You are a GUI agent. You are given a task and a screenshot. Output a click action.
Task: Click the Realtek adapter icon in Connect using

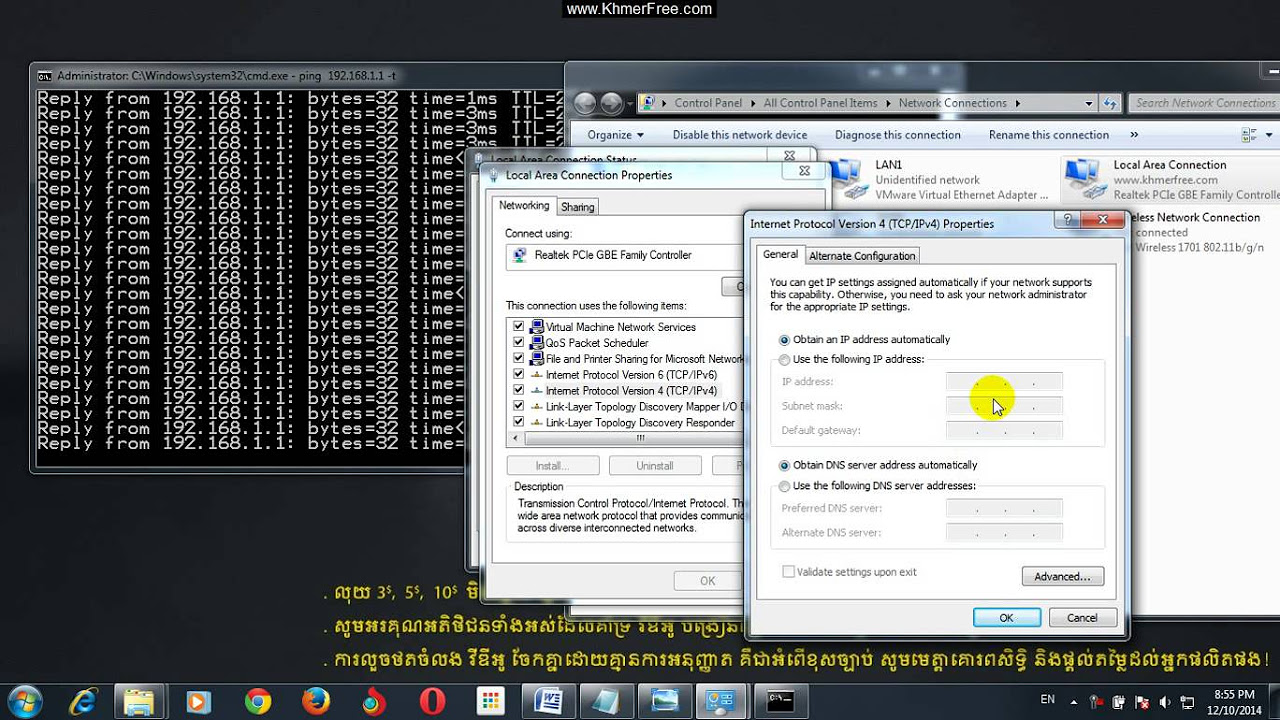click(x=520, y=255)
